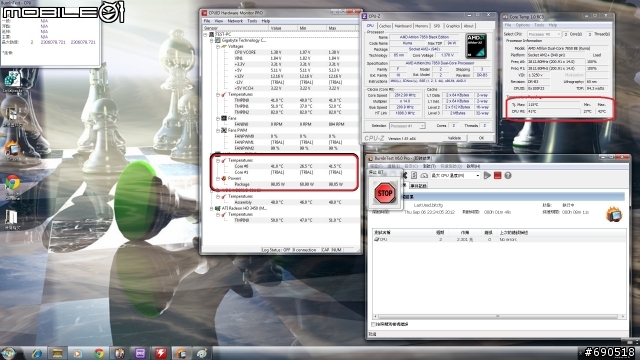Open the Selection processor dropdown in CPU-Z

pyautogui.click(x=407, y=126)
